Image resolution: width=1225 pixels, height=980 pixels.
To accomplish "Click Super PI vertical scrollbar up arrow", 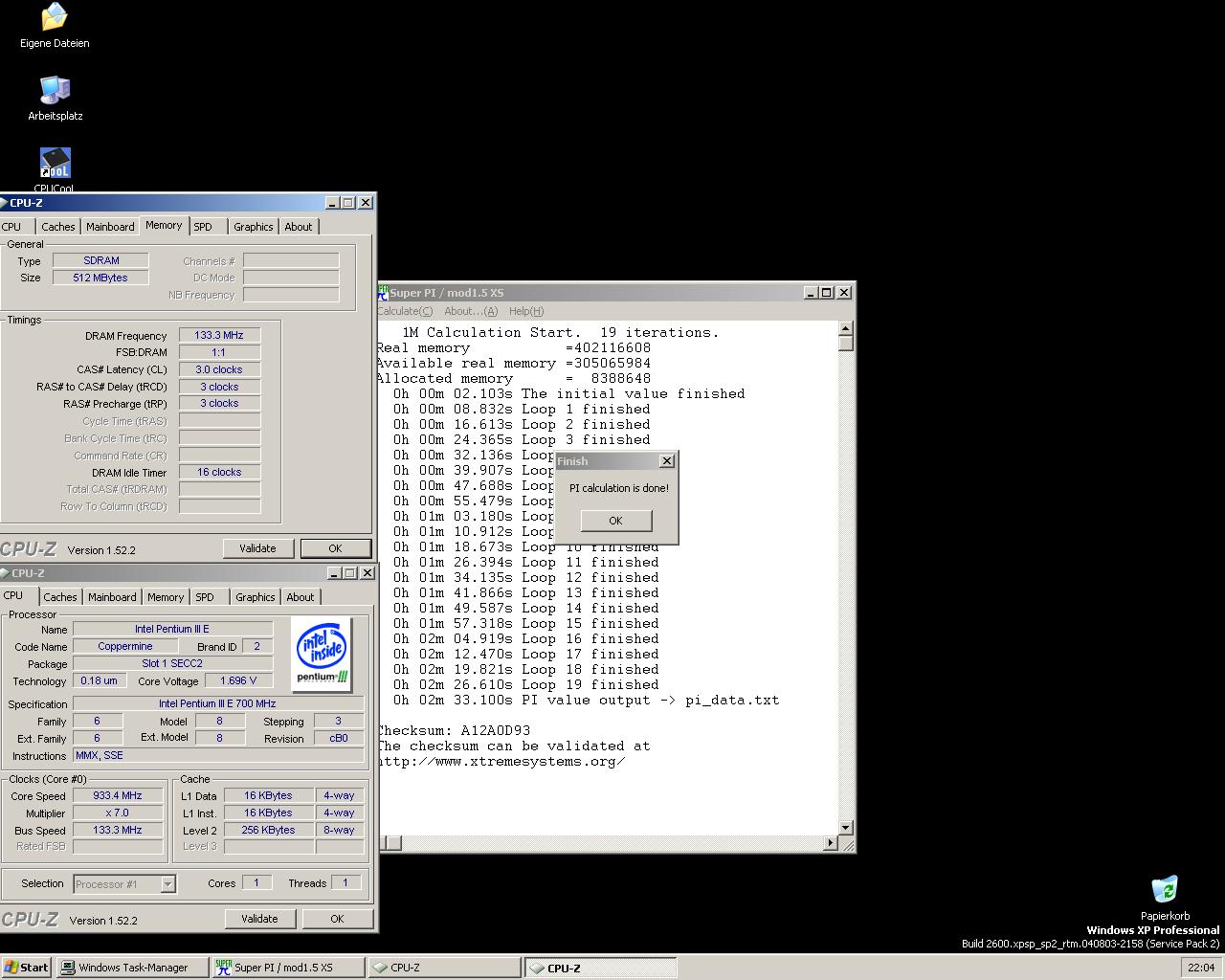I will [x=845, y=328].
